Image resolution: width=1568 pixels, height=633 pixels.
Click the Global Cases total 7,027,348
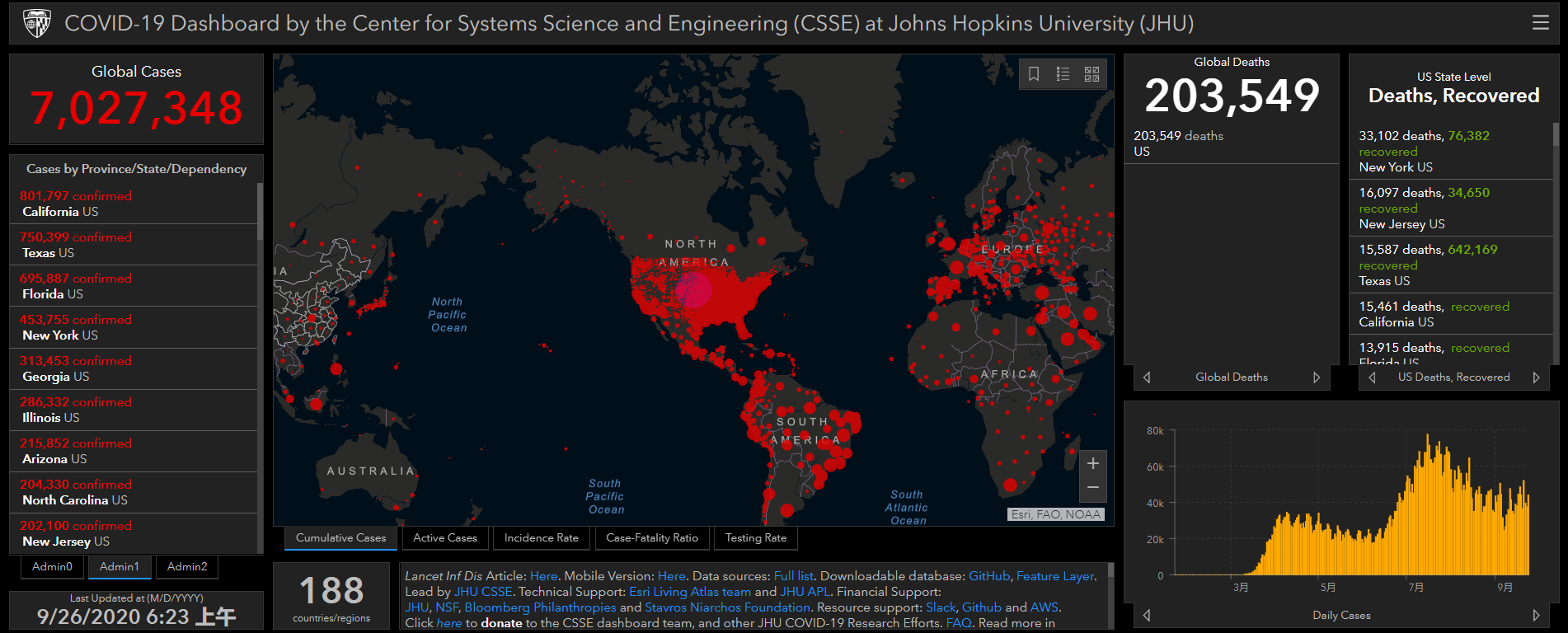coord(136,108)
